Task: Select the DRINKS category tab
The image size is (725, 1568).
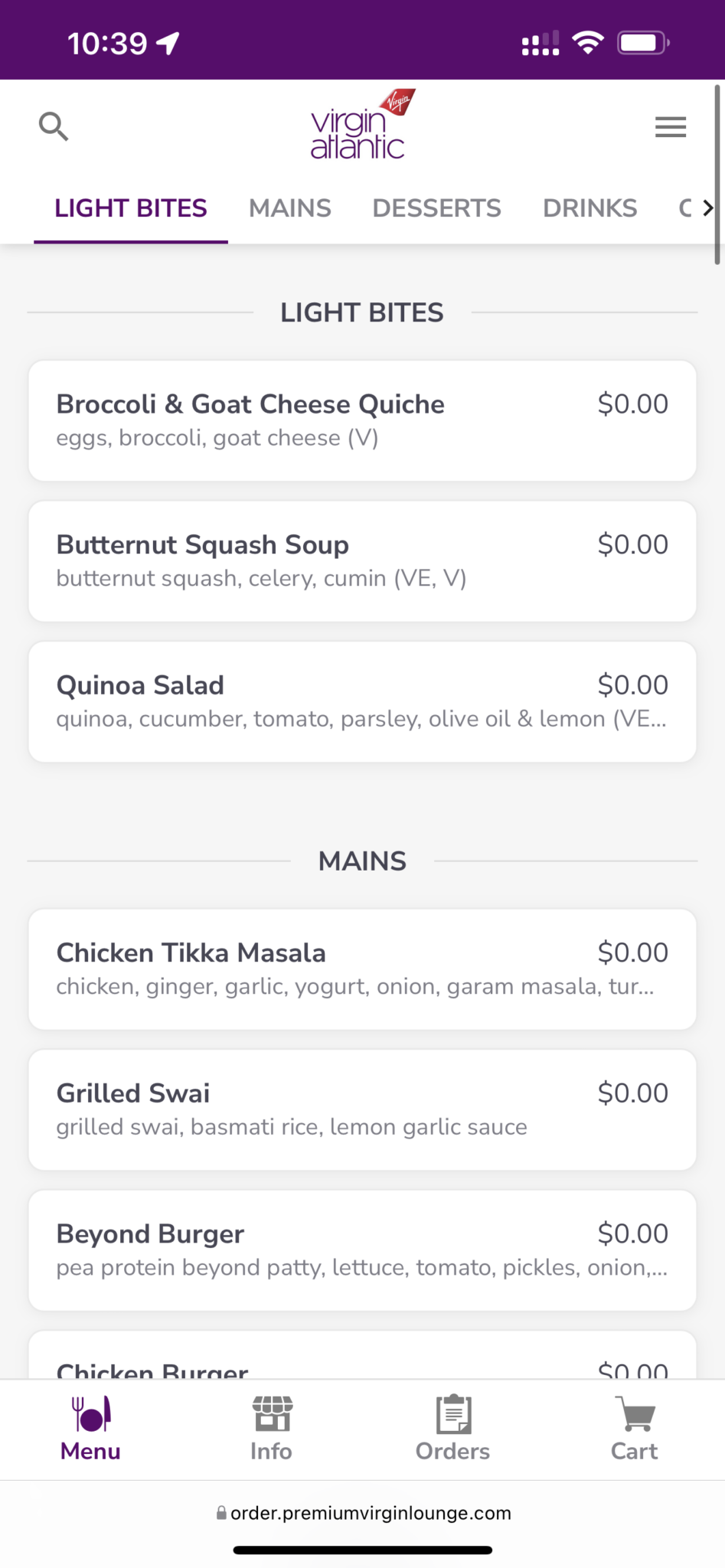Action: click(x=589, y=208)
